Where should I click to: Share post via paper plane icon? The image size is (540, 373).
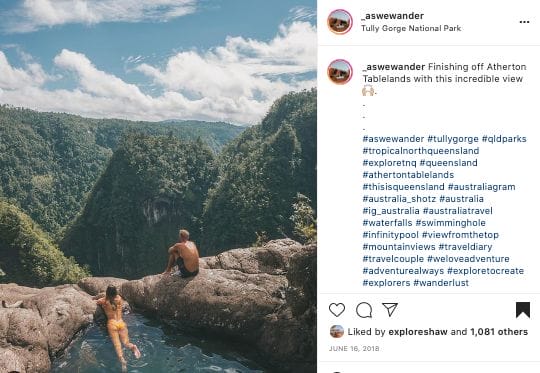point(390,310)
